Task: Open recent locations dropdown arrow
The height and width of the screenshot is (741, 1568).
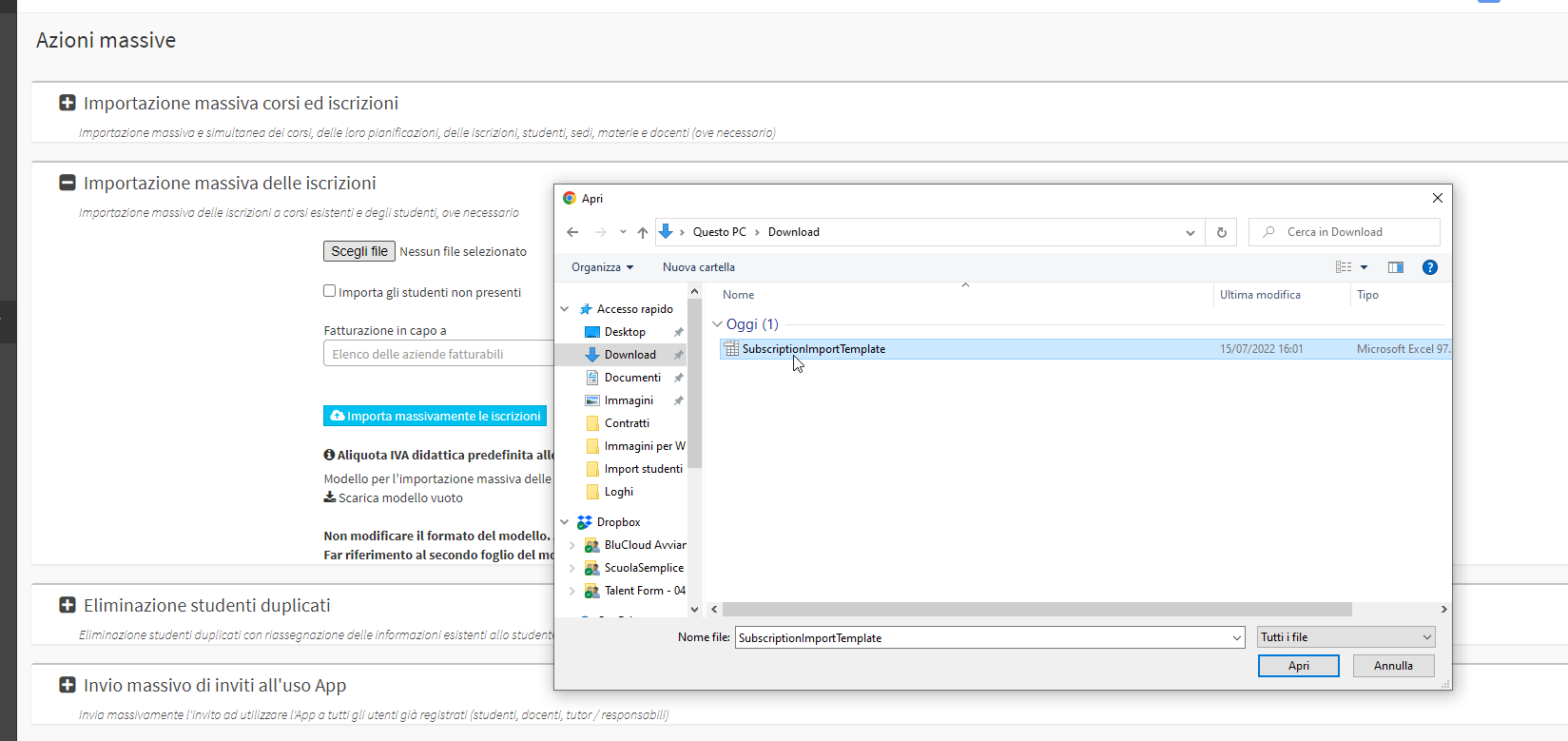Action: point(623,232)
